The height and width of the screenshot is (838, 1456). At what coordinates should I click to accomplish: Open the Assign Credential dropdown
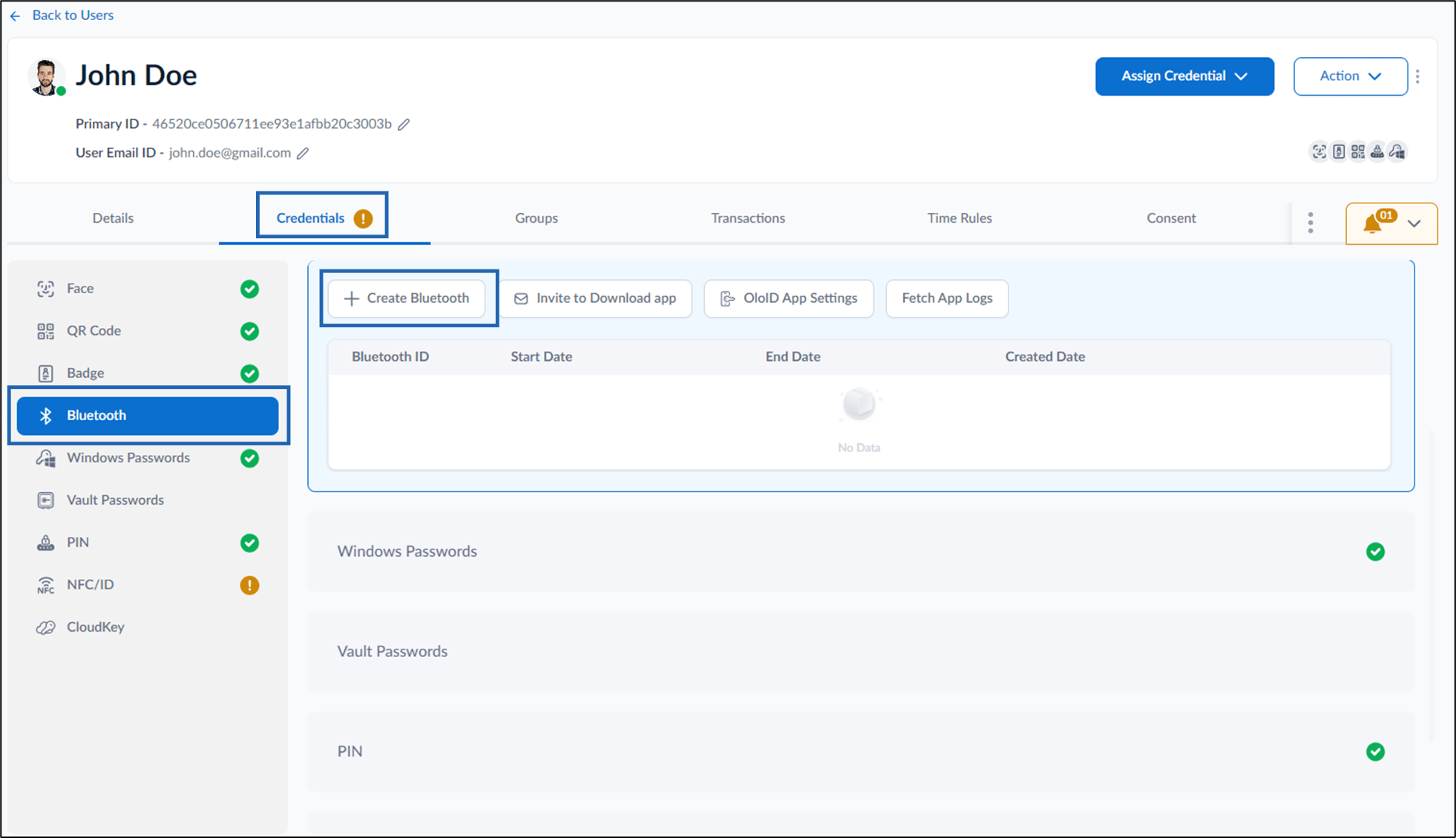pyautogui.click(x=1184, y=76)
